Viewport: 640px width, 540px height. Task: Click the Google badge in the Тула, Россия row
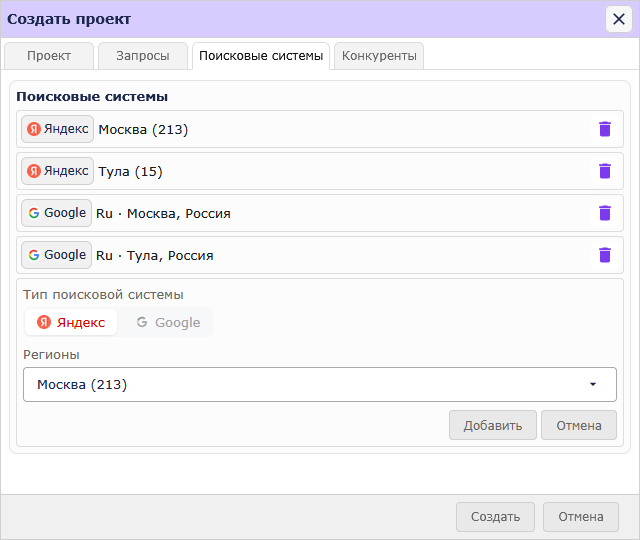point(56,255)
